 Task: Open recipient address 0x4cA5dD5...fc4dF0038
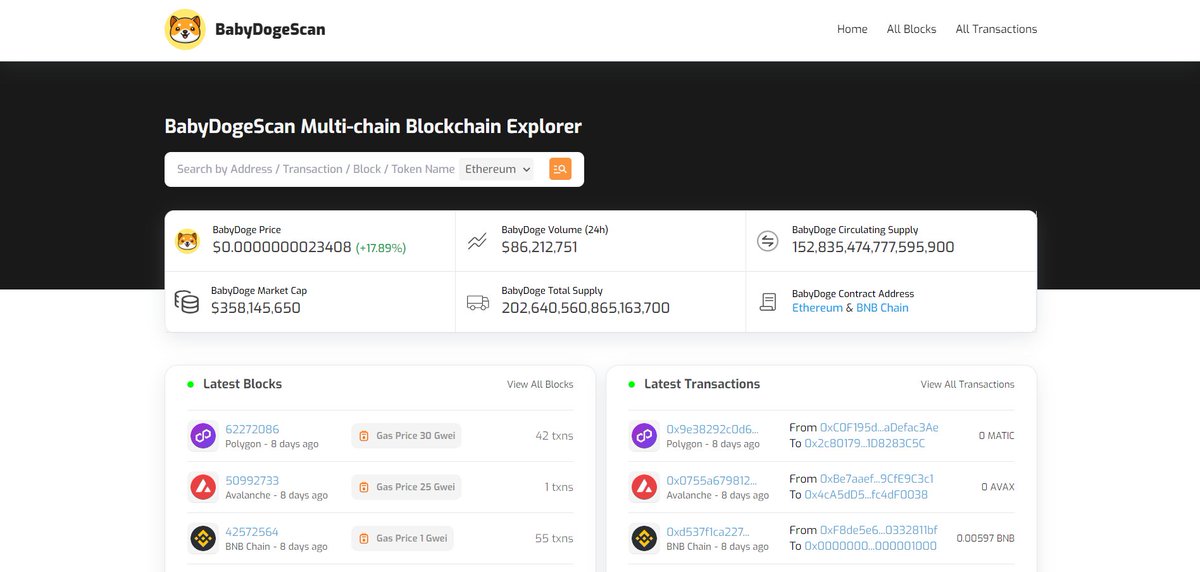tap(866, 494)
